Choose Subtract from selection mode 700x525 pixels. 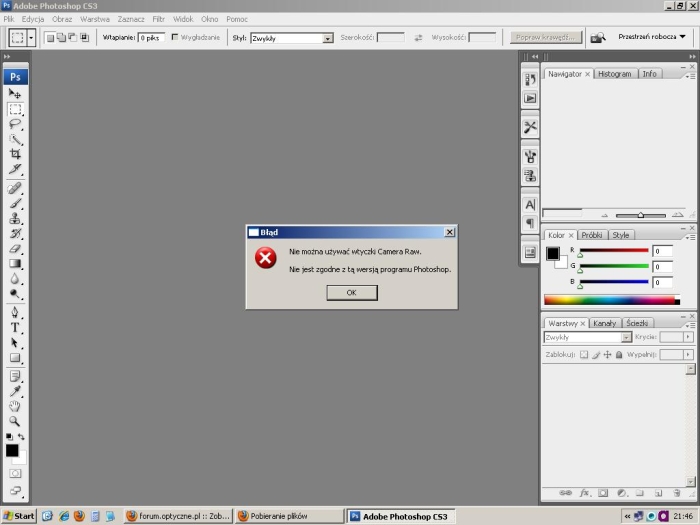[73, 38]
